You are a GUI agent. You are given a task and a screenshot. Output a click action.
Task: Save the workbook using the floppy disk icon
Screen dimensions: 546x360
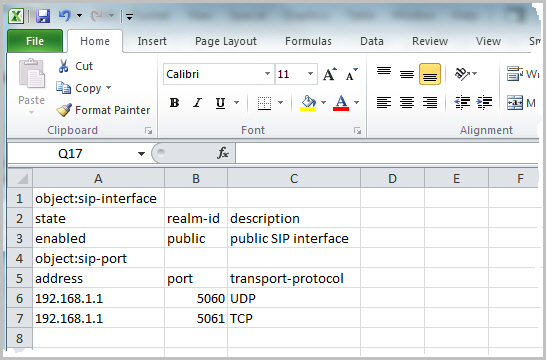43,16
